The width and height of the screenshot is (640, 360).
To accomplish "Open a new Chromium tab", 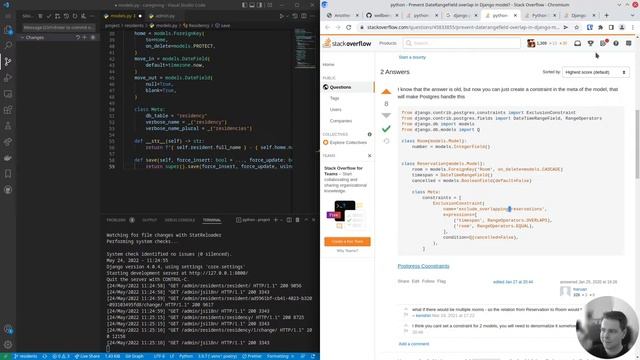I will tap(607, 15).
